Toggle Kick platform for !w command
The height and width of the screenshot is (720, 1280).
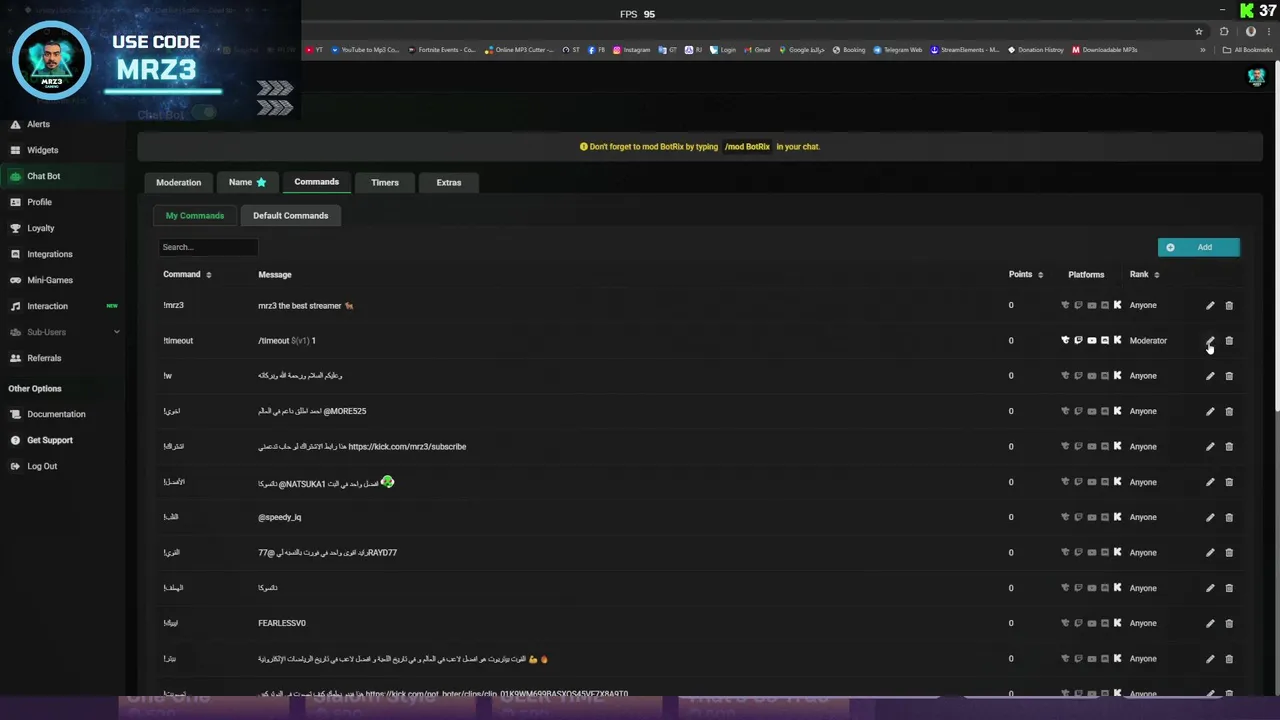click(1118, 376)
